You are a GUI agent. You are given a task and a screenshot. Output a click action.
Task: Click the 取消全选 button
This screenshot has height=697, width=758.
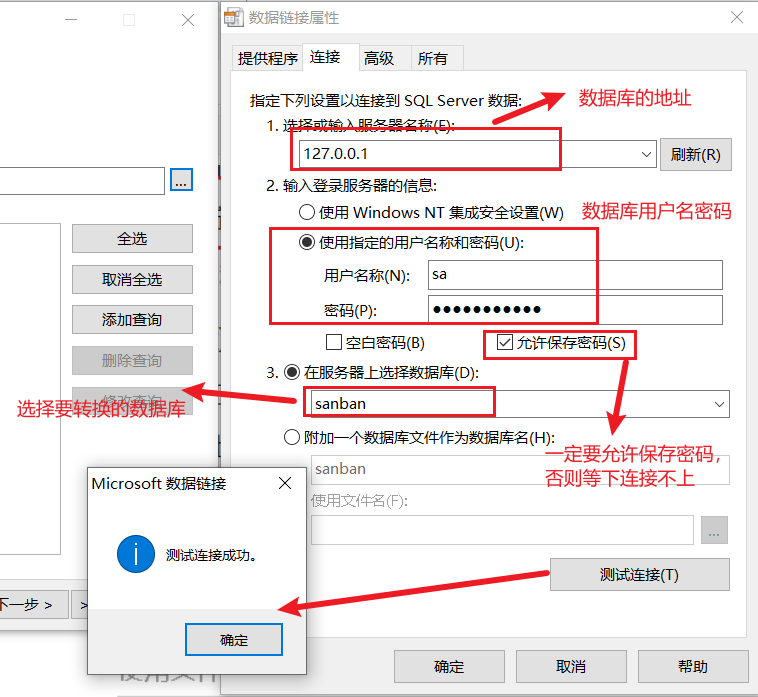coord(132,279)
